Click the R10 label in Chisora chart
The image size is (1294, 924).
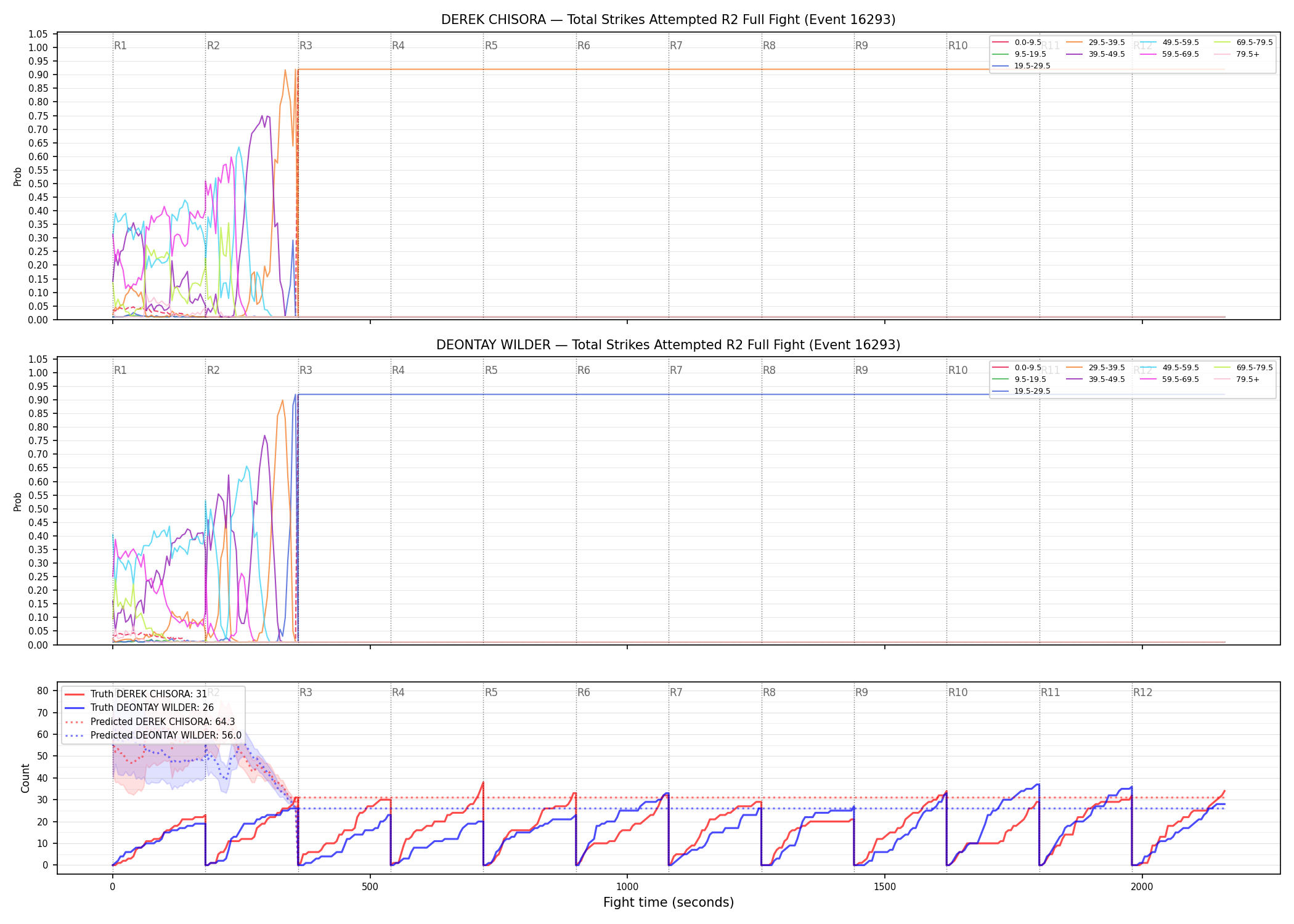pos(958,46)
